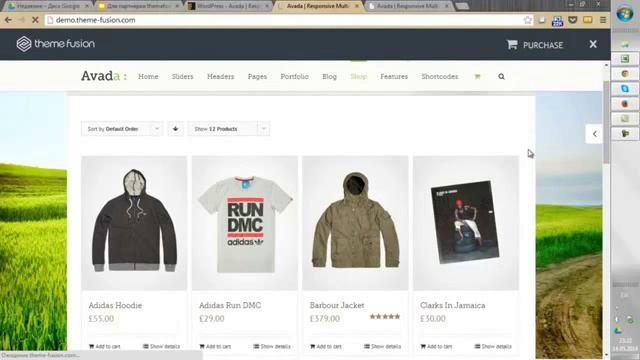The width and height of the screenshot is (640, 360).
Task: Click the Chrome icon in the taskbar
Action: click(x=625, y=73)
